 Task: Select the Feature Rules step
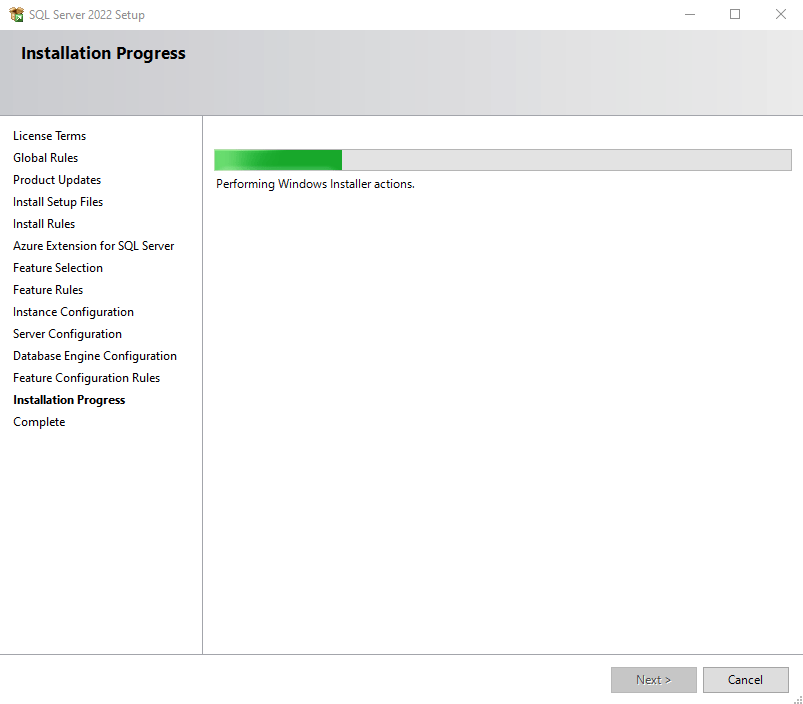click(x=48, y=290)
